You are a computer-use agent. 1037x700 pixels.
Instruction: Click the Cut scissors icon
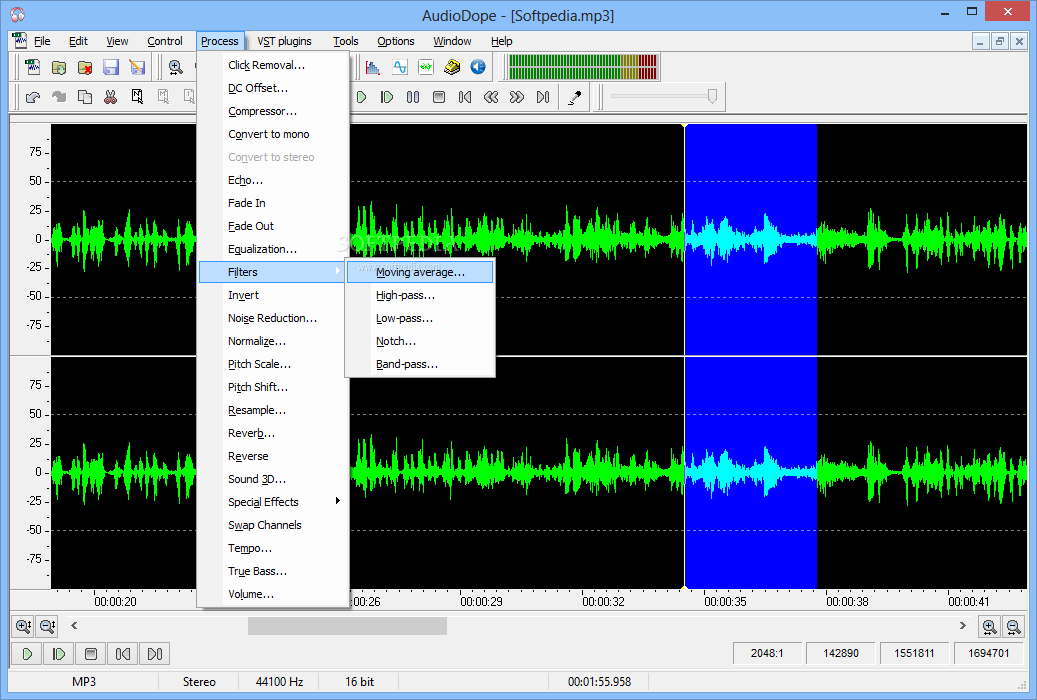110,97
